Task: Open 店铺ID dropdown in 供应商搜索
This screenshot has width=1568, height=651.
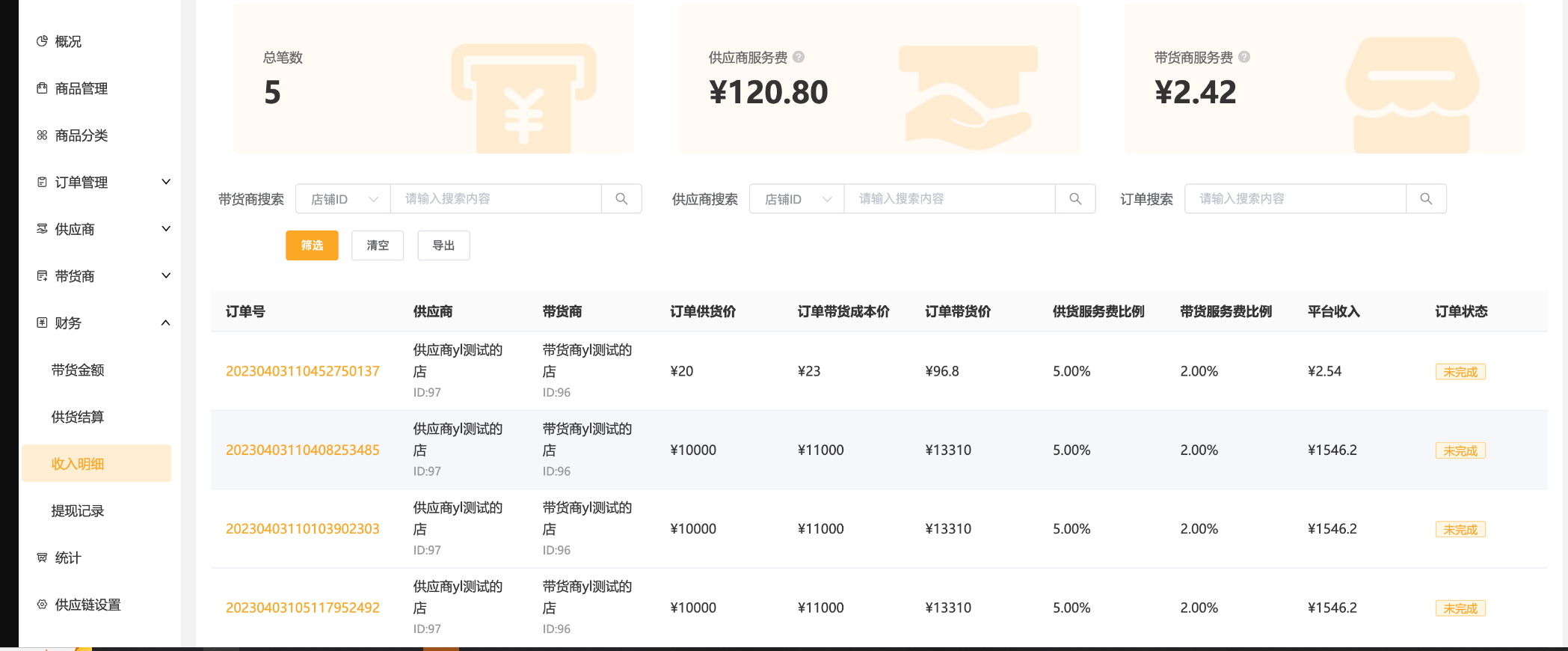Action: [797, 199]
